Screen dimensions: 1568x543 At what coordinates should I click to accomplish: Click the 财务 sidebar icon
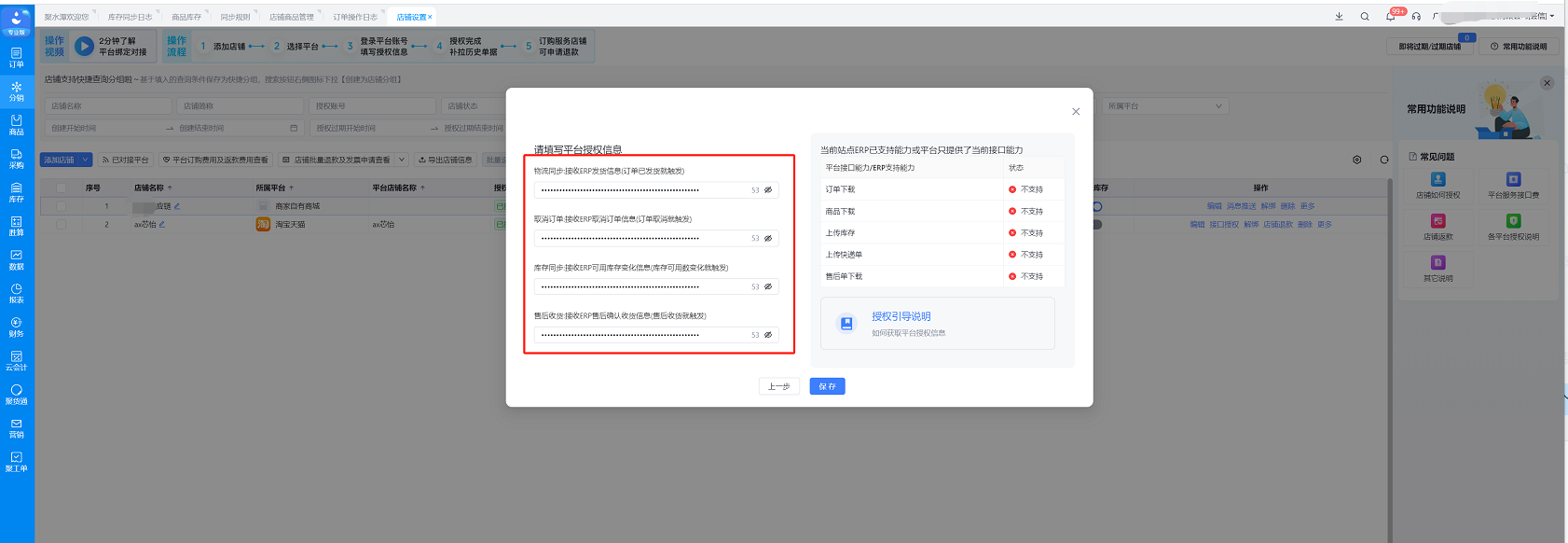[x=16, y=327]
